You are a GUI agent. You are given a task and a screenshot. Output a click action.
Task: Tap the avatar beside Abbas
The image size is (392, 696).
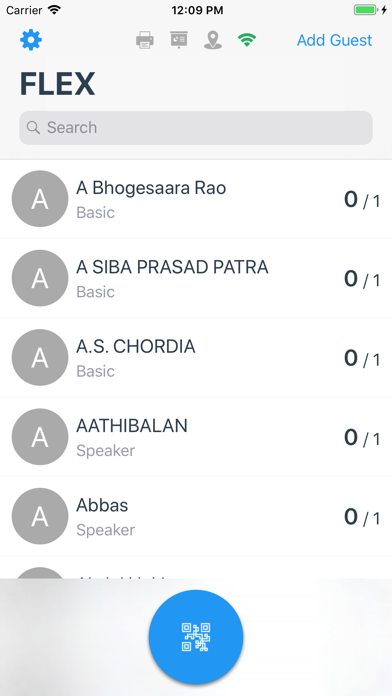40,516
